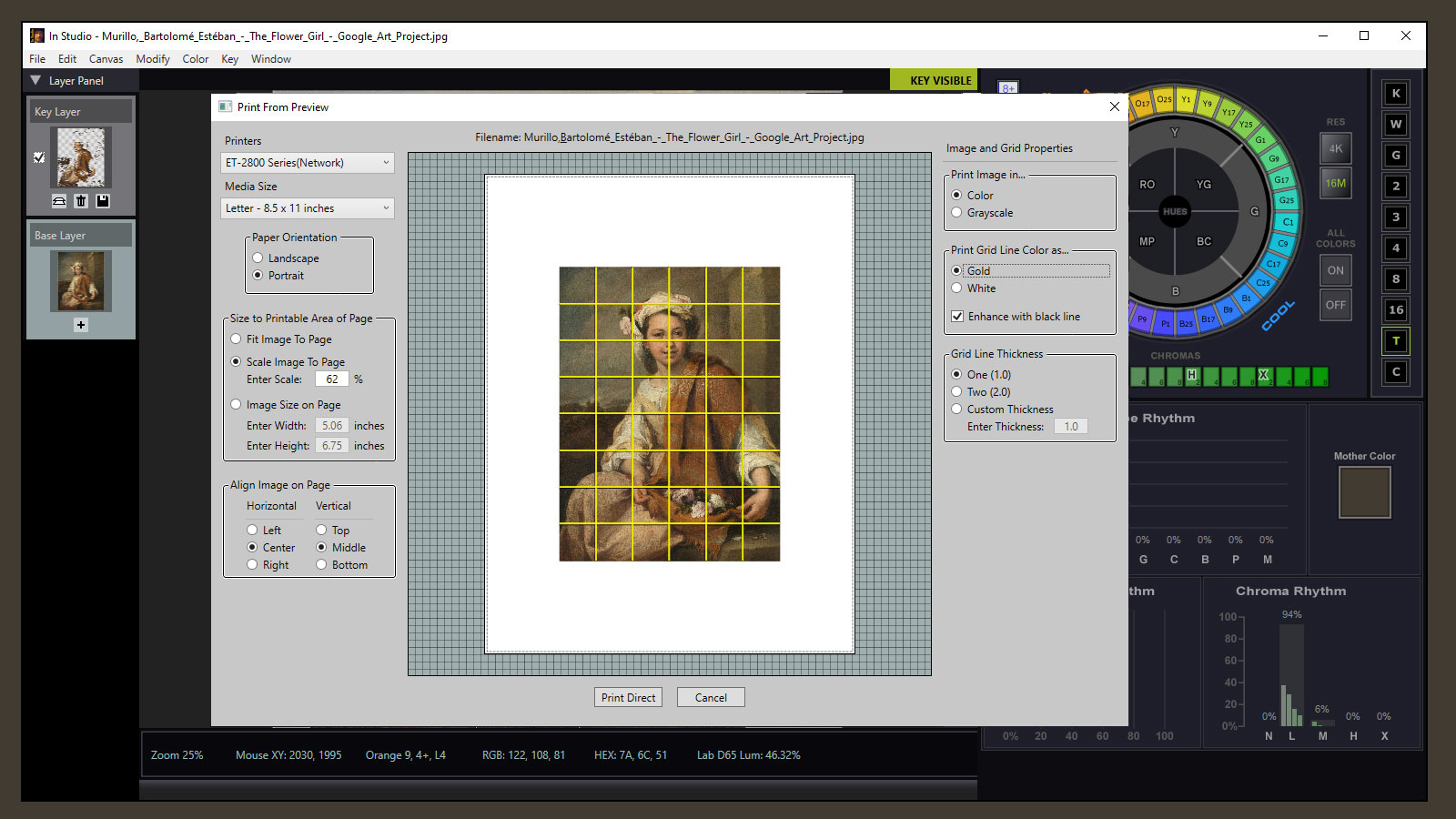
Task: Click the C button in the right column
Action: [1396, 372]
